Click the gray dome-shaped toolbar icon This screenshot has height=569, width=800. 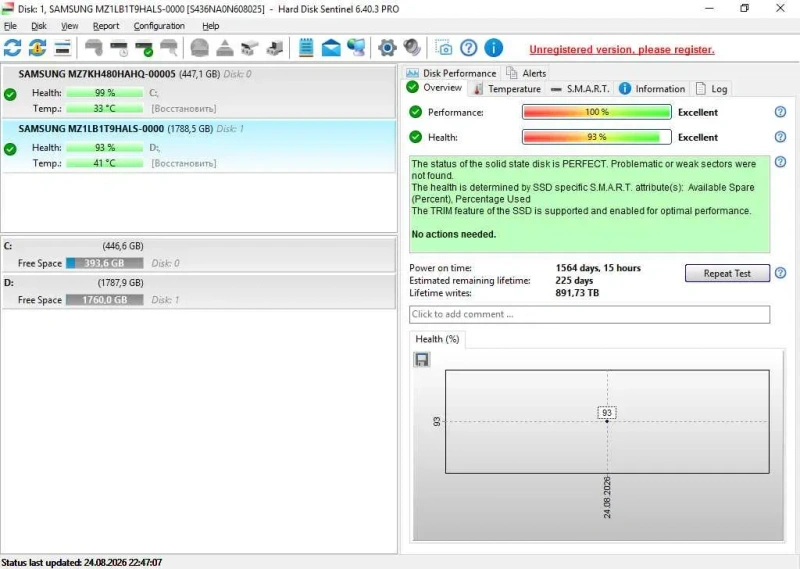point(199,48)
